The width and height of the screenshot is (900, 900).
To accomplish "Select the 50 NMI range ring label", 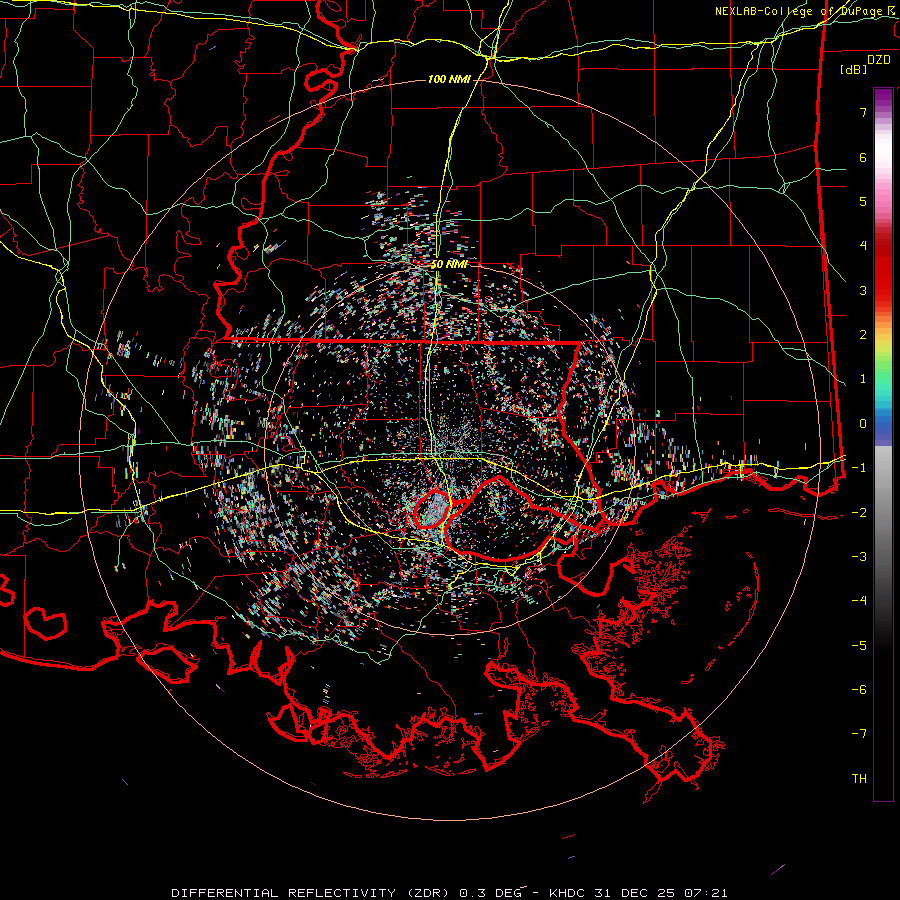I will coord(449,264).
